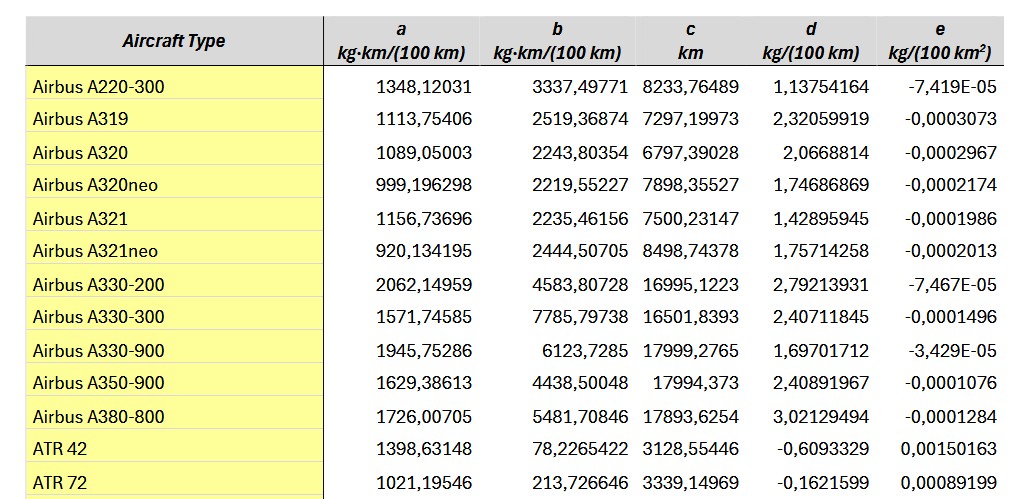
Task: Select the cell showing 16995,1223
Action: coord(690,285)
